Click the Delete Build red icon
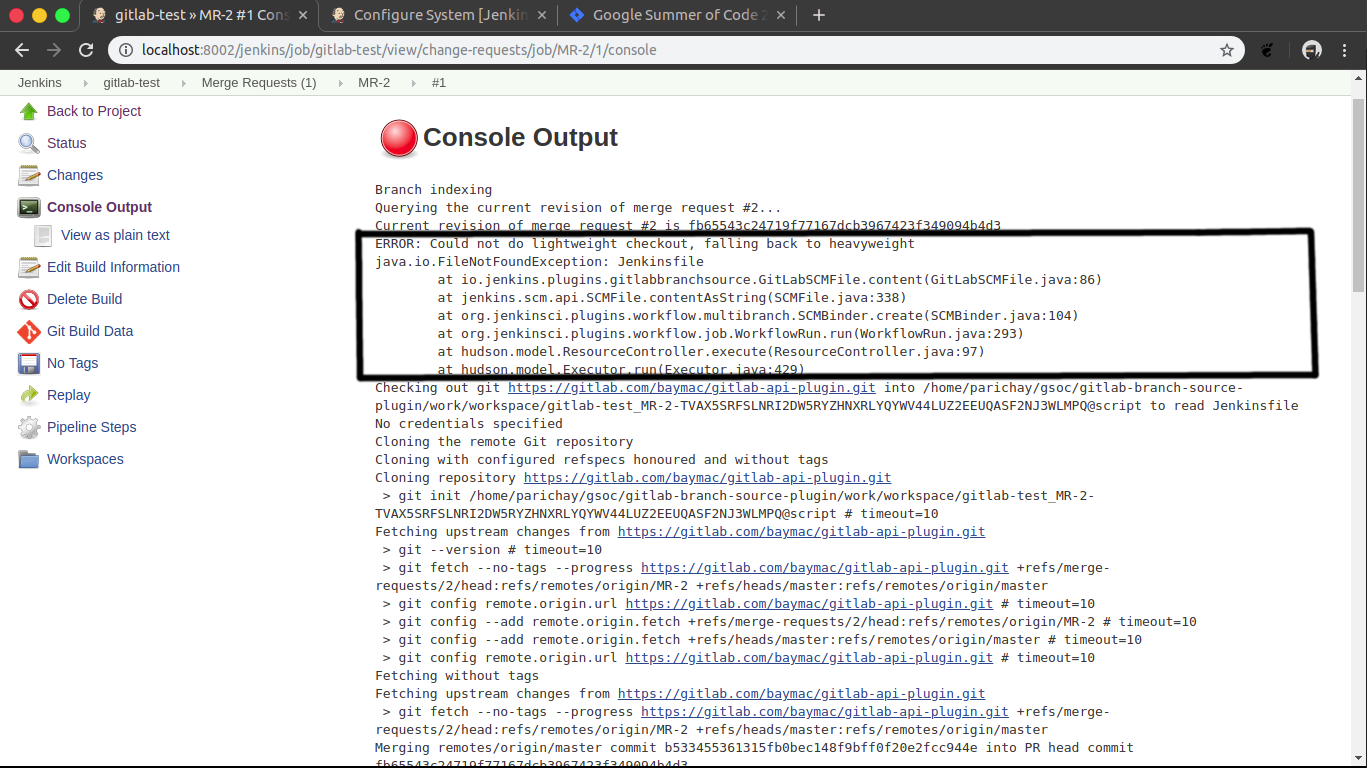This screenshot has height=768, width=1367. pyautogui.click(x=29, y=299)
